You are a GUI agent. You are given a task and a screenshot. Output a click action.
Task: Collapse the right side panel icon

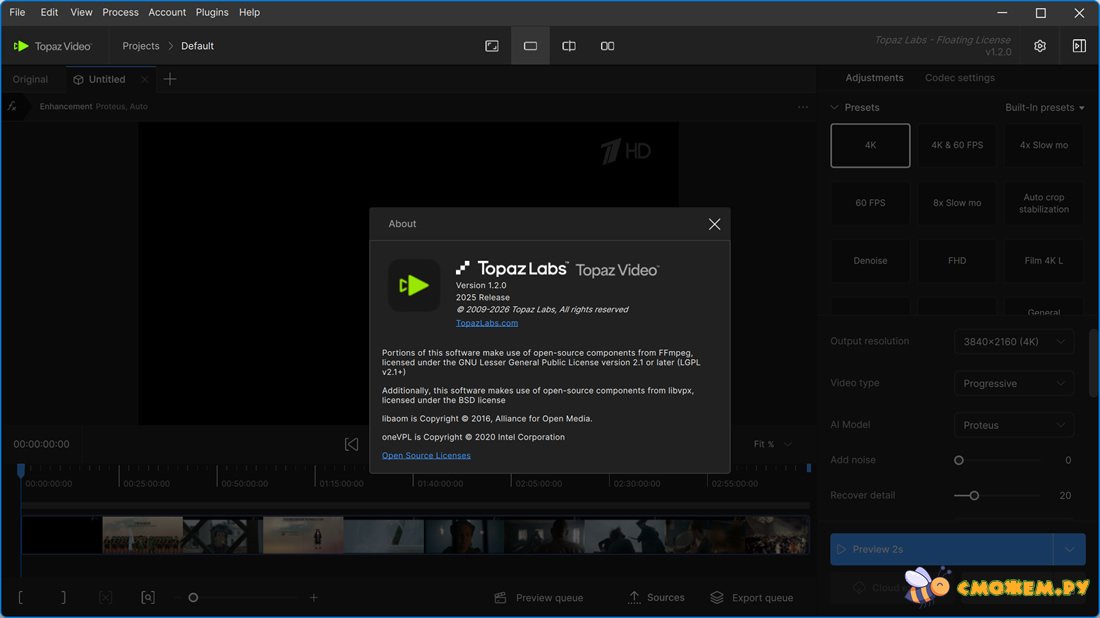coord(1079,46)
